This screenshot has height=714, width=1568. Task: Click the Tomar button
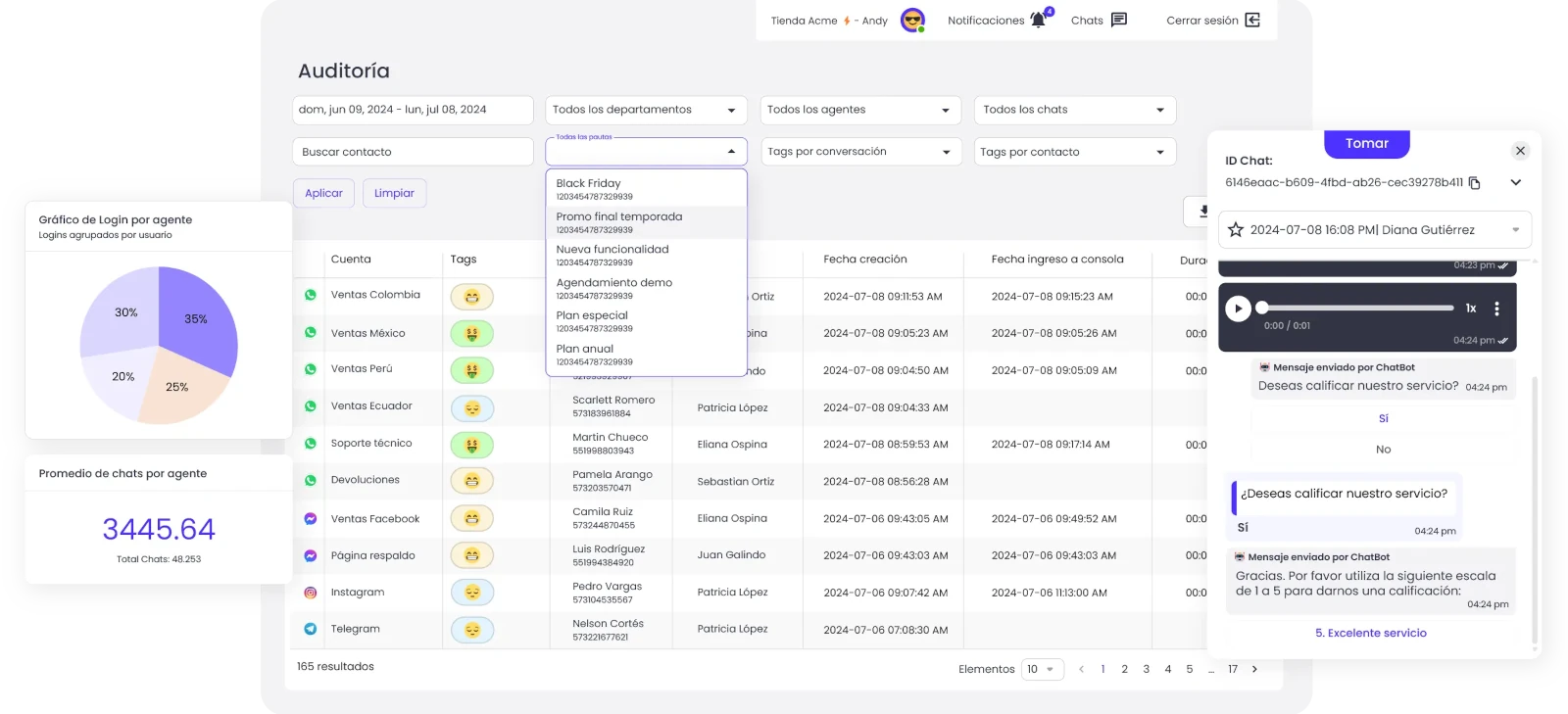click(x=1367, y=144)
